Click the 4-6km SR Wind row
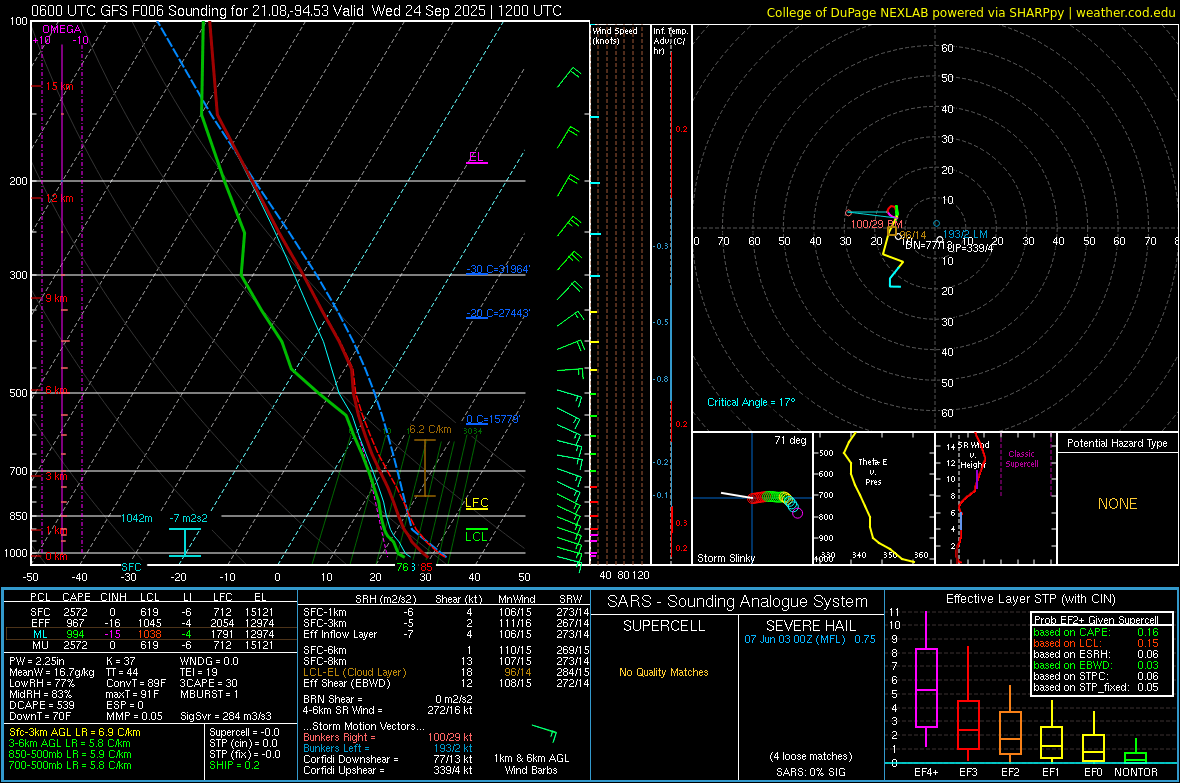 point(388,710)
